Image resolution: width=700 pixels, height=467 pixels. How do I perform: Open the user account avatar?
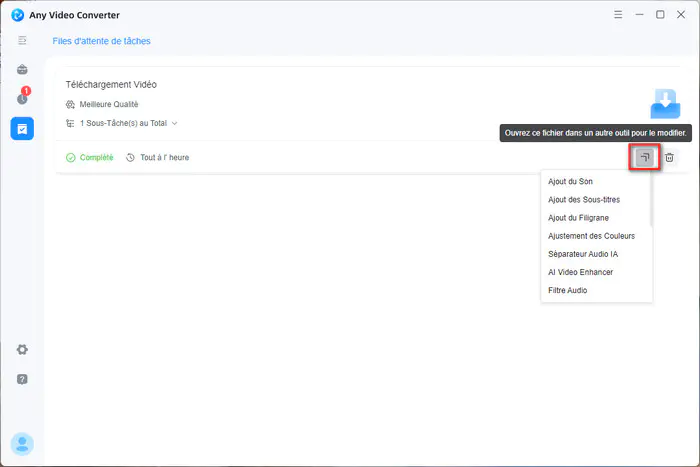coord(22,443)
